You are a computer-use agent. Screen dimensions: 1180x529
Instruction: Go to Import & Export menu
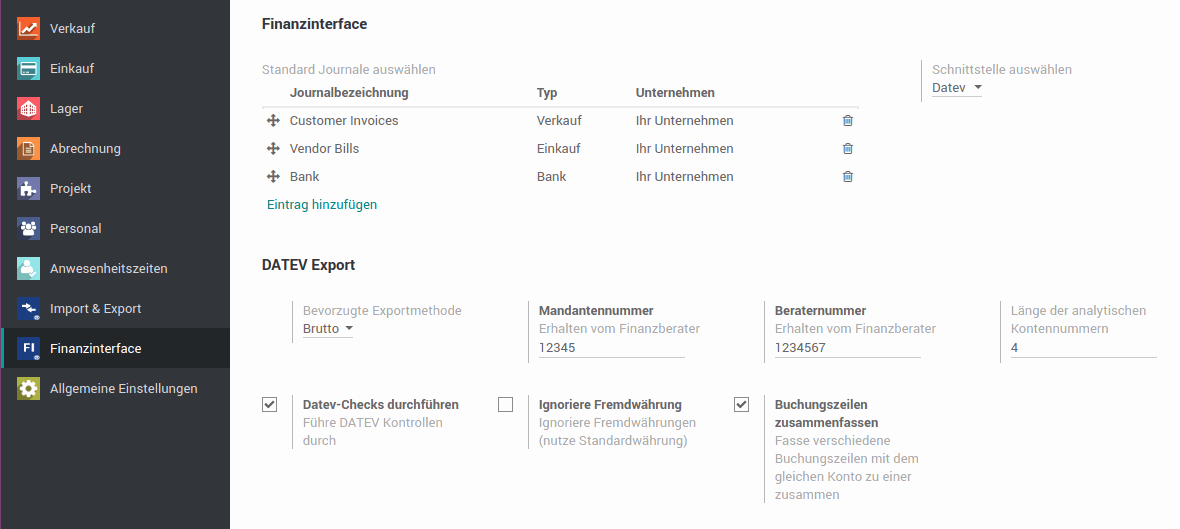tap(96, 309)
